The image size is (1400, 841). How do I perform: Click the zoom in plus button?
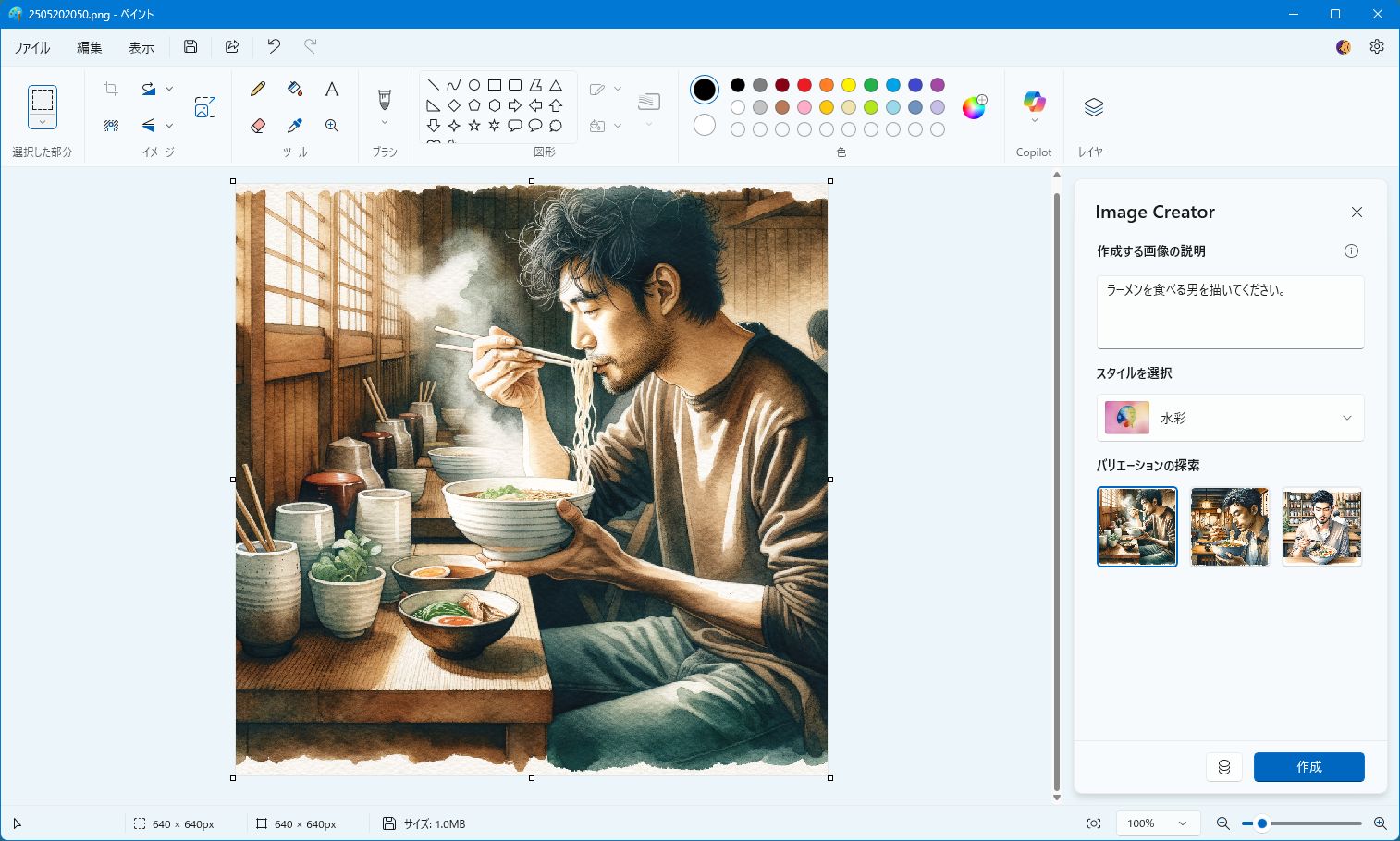[1380, 823]
